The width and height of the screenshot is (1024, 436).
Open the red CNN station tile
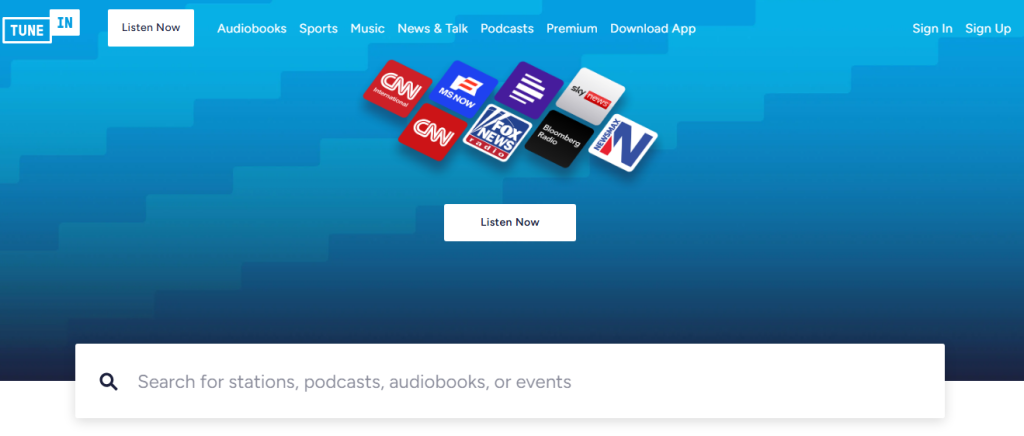point(432,132)
